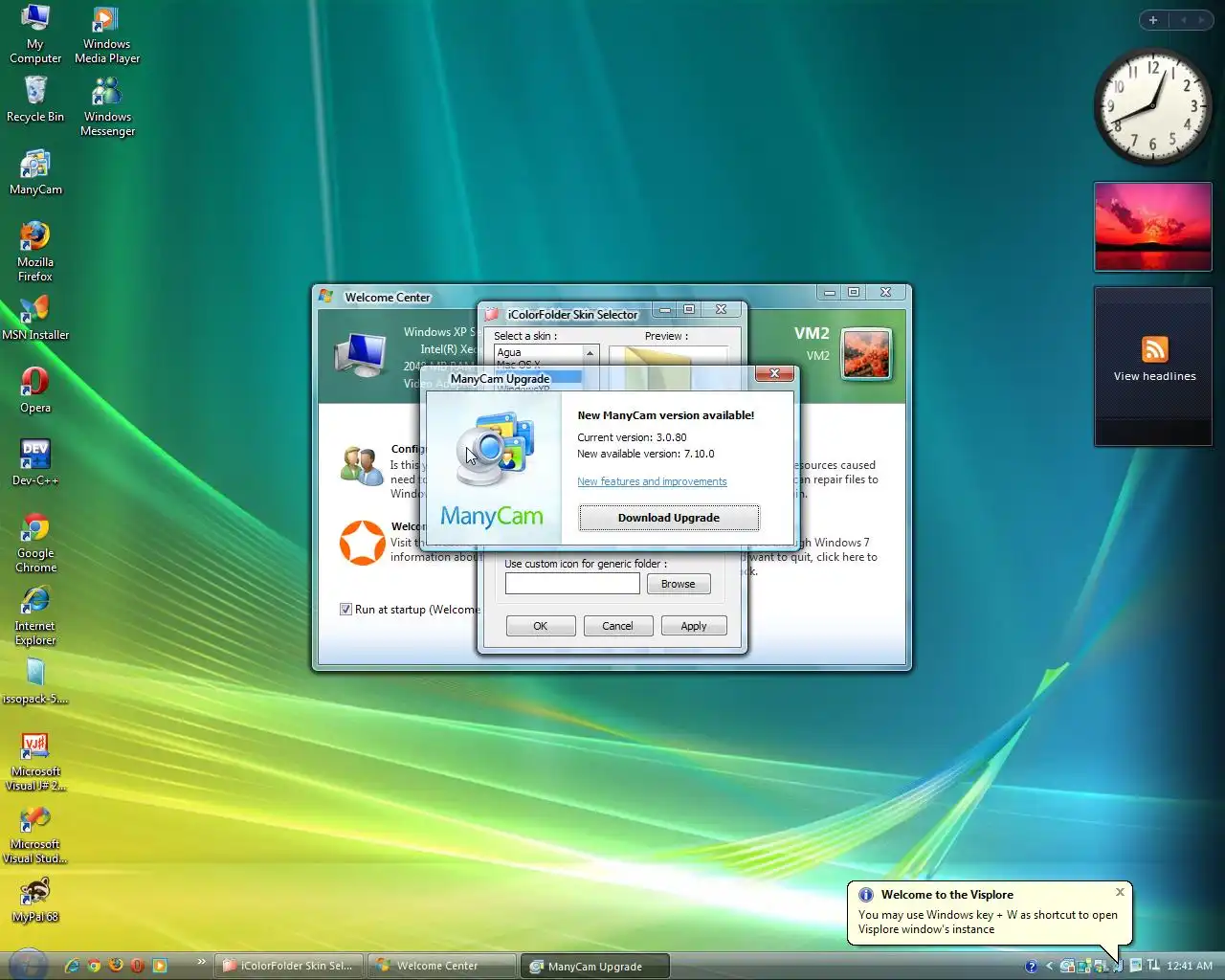Image resolution: width=1225 pixels, height=980 pixels.
Task: Click View headlines text in feed gadget
Action: (x=1155, y=377)
